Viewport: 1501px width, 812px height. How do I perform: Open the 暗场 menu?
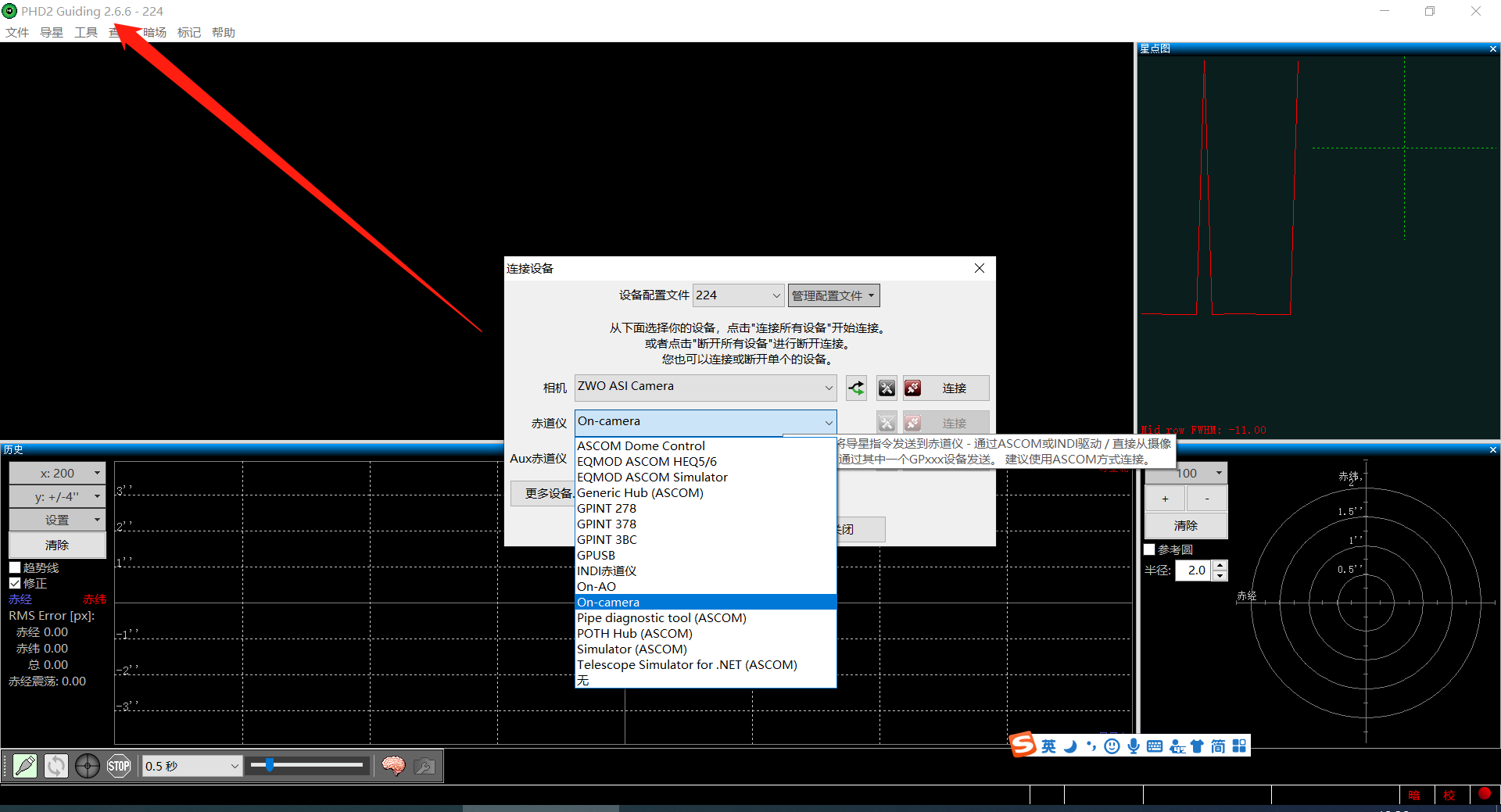point(155,32)
